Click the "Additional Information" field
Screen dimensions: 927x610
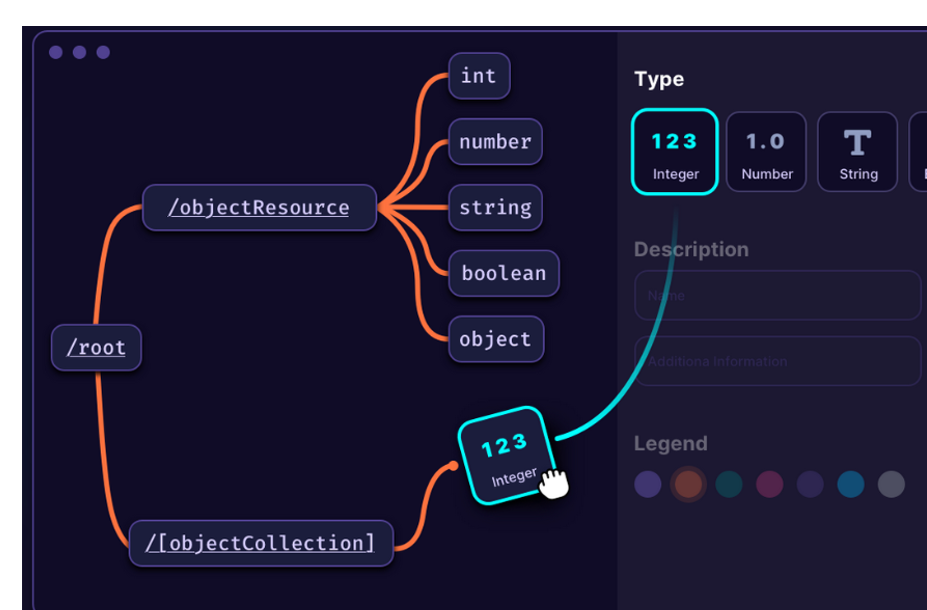click(x=777, y=361)
